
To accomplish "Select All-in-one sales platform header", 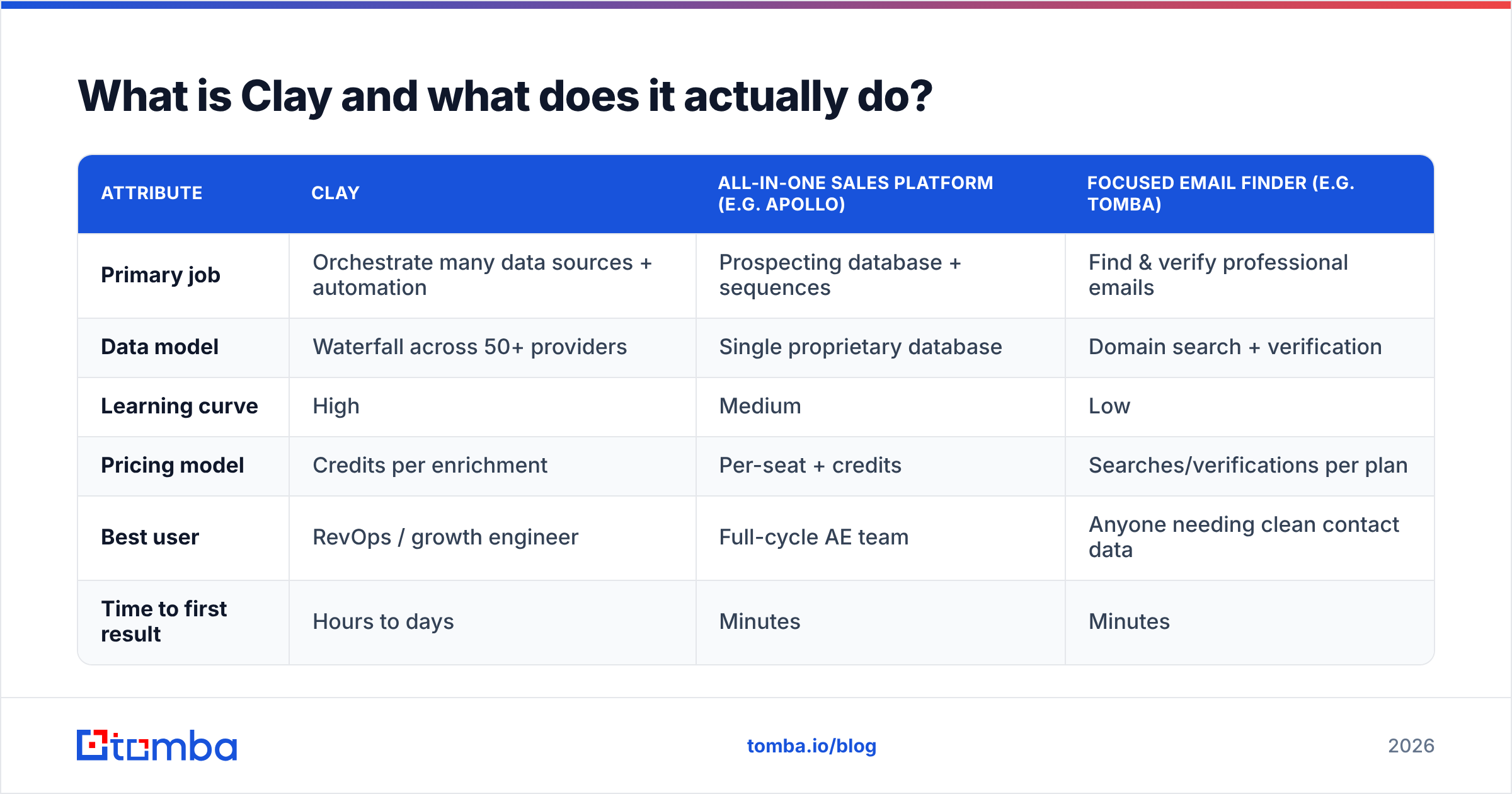I will coord(856,193).
